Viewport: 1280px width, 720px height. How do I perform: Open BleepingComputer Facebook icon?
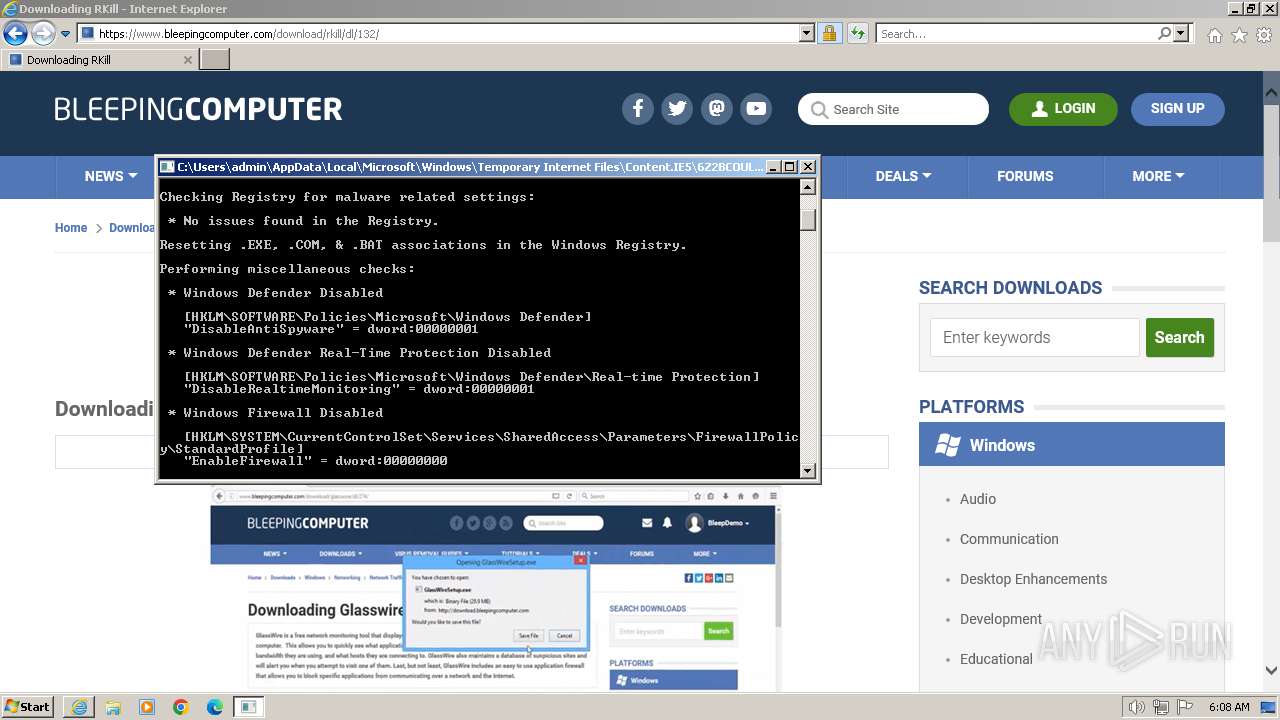pos(638,109)
